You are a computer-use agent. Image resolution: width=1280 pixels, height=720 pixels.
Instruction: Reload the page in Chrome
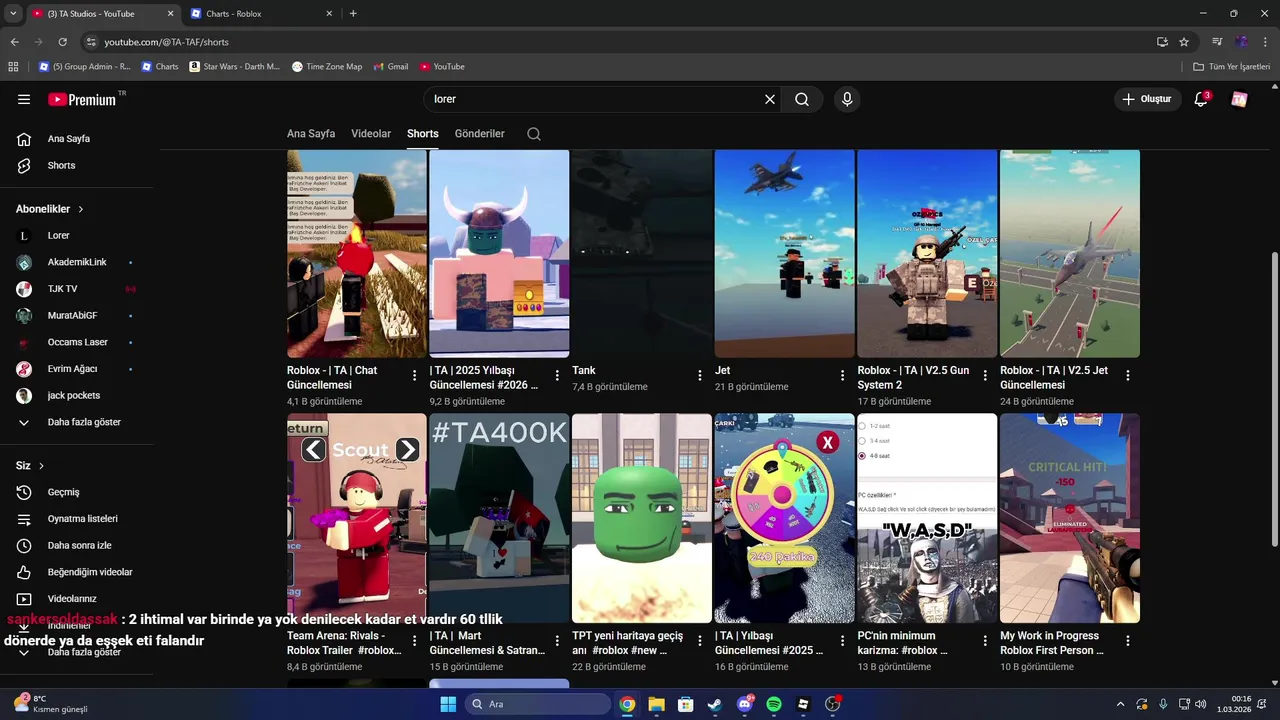coord(62,42)
